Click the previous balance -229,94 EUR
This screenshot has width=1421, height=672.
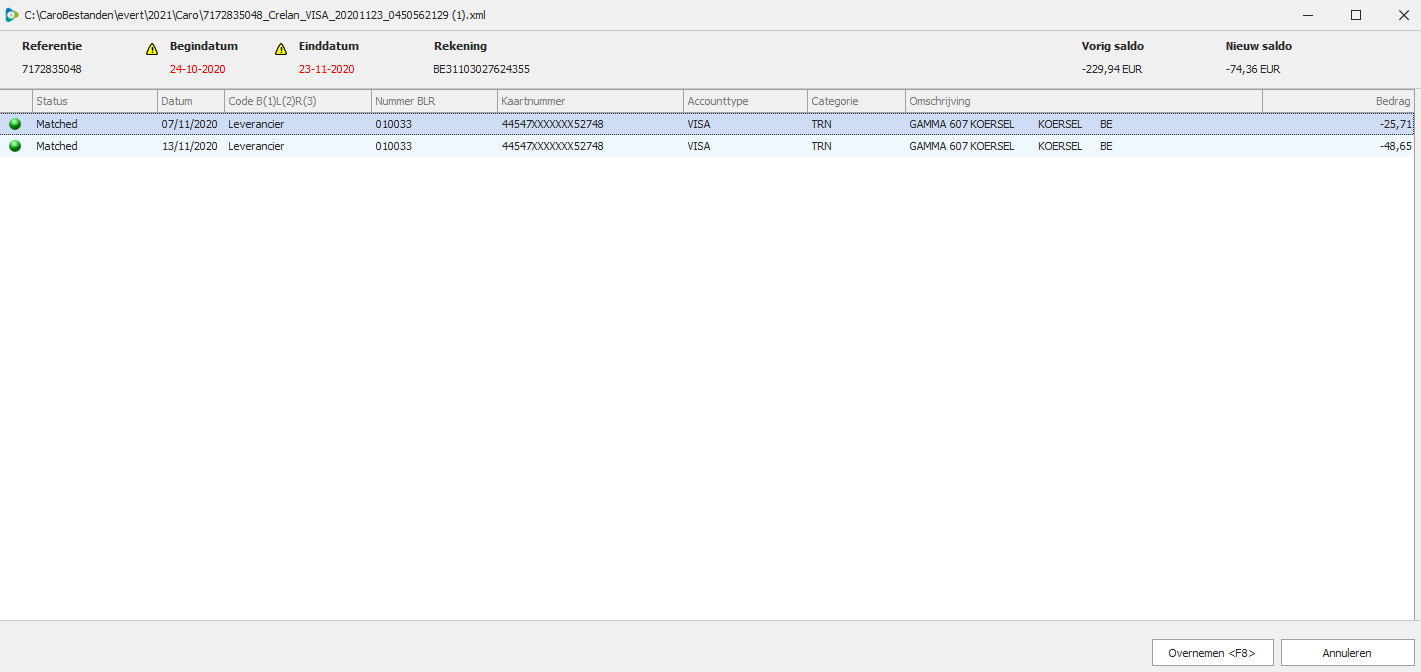tap(1112, 69)
